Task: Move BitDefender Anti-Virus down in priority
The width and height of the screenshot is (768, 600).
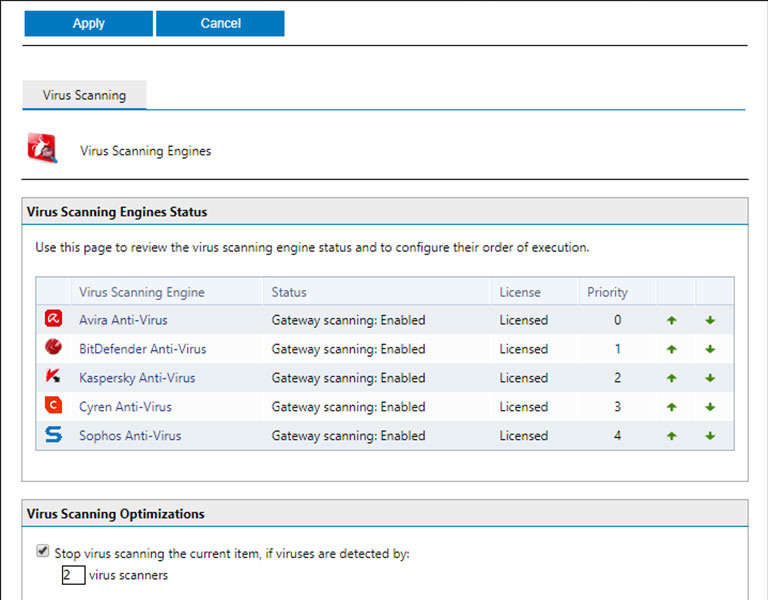Action: pos(710,349)
